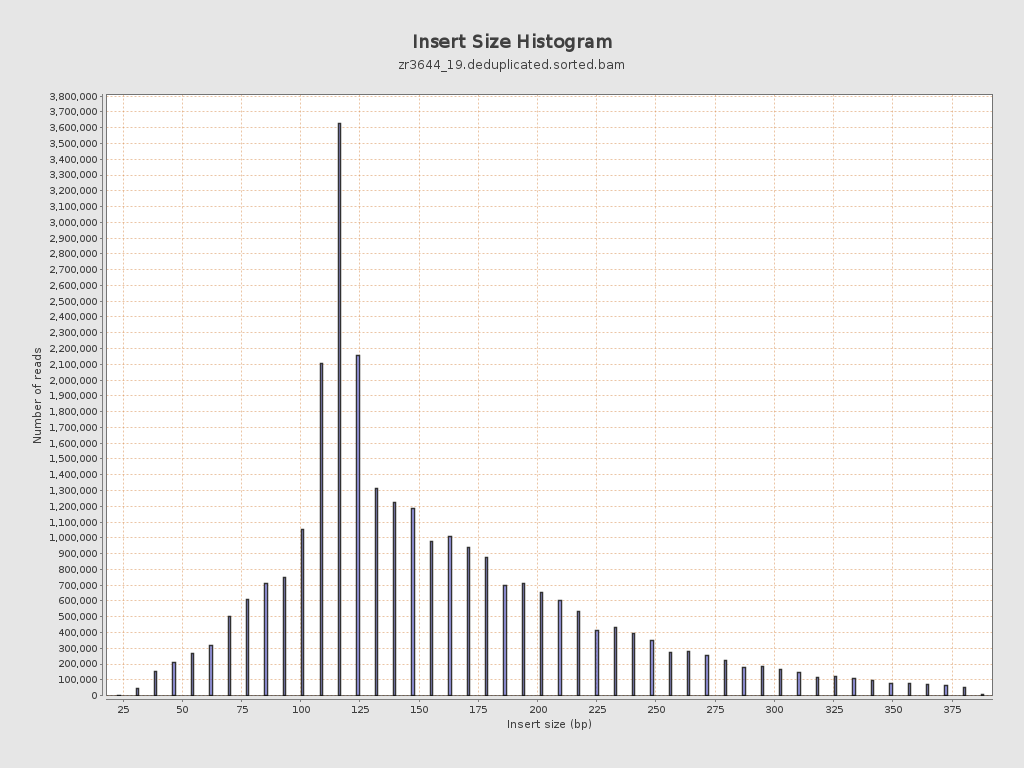Click the histogram bar at 100 bp
1024x768 pixels.
[x=302, y=613]
